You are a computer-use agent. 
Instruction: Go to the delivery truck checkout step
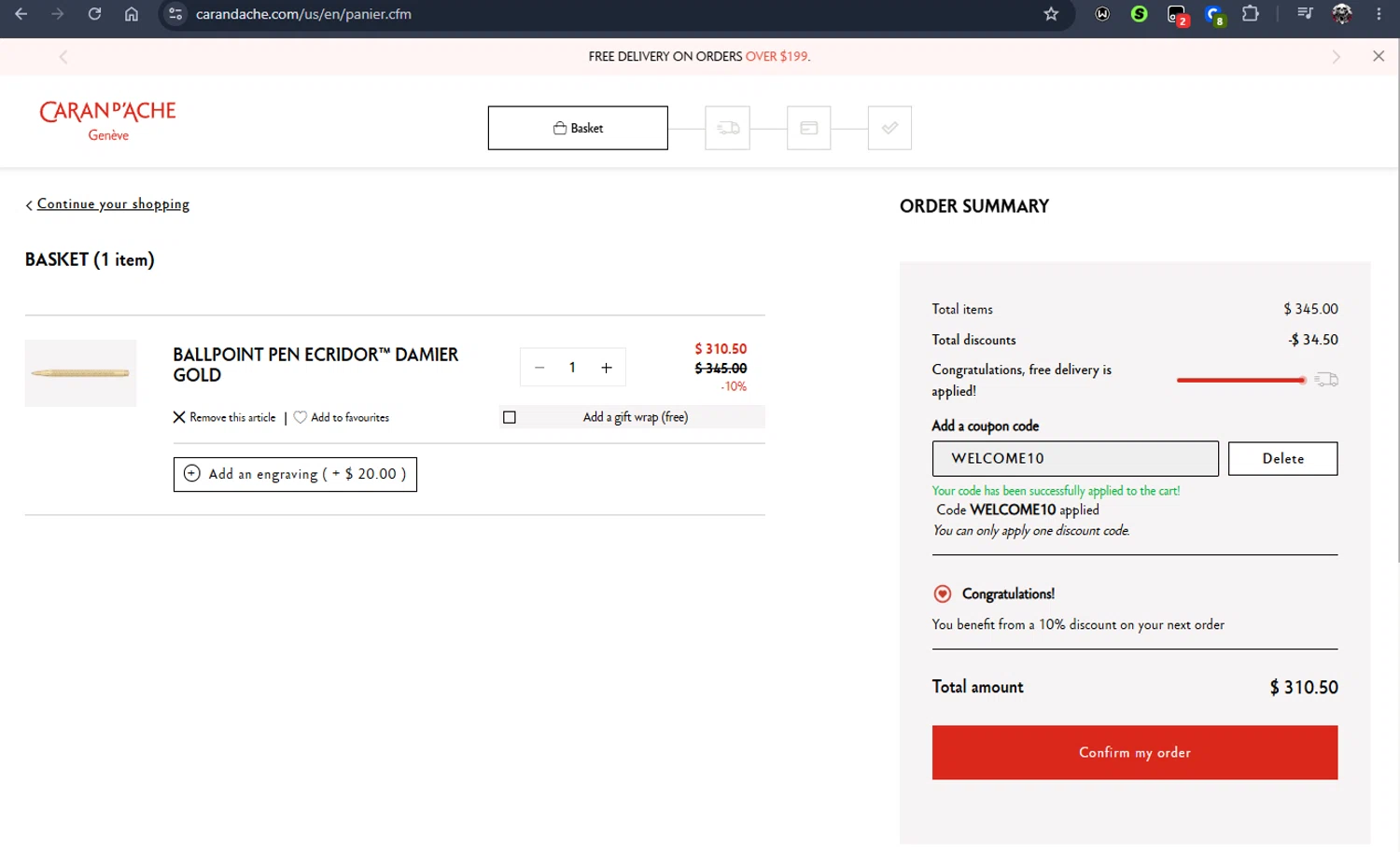(728, 128)
